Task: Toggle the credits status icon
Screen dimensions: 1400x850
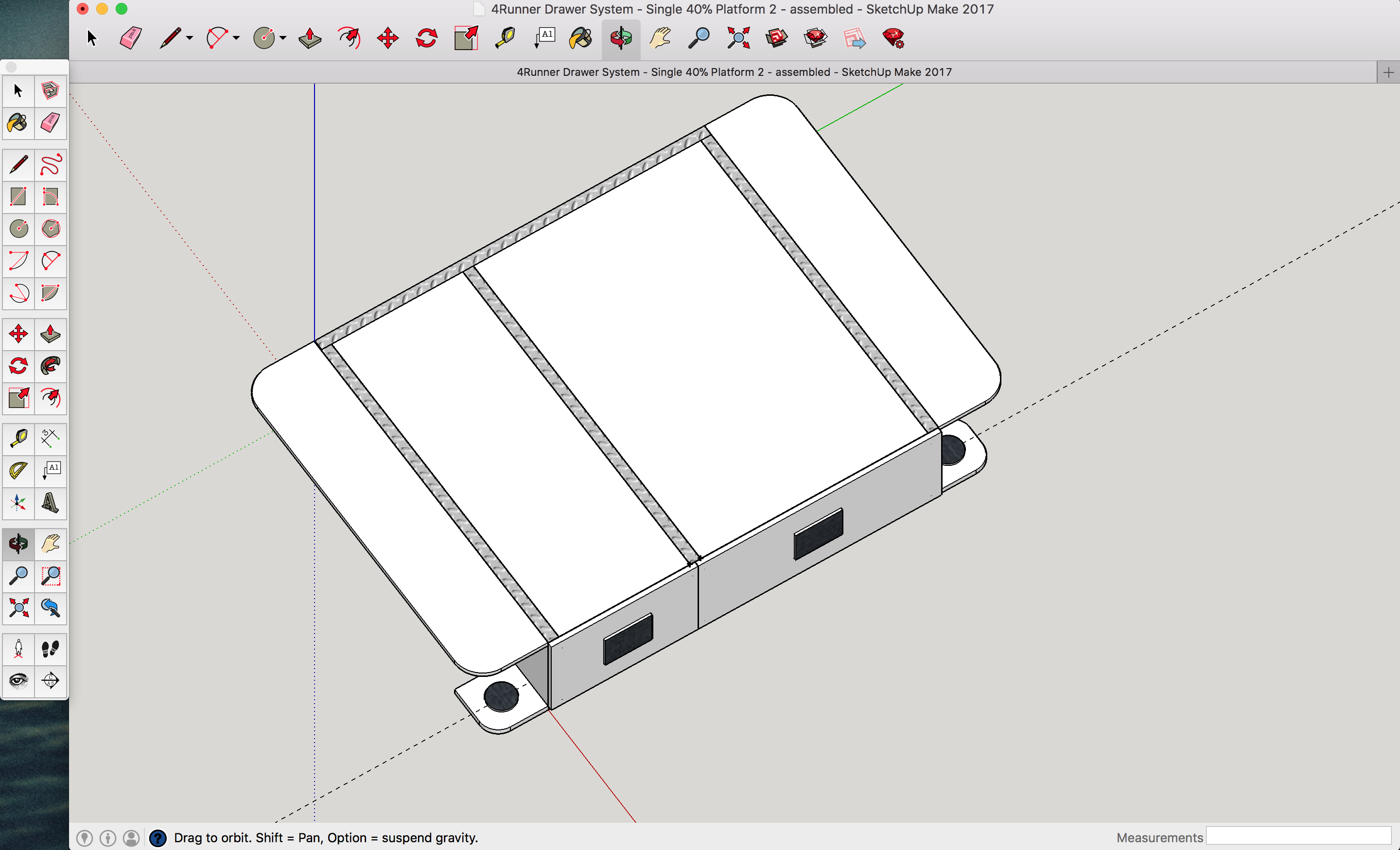Action: 107,837
